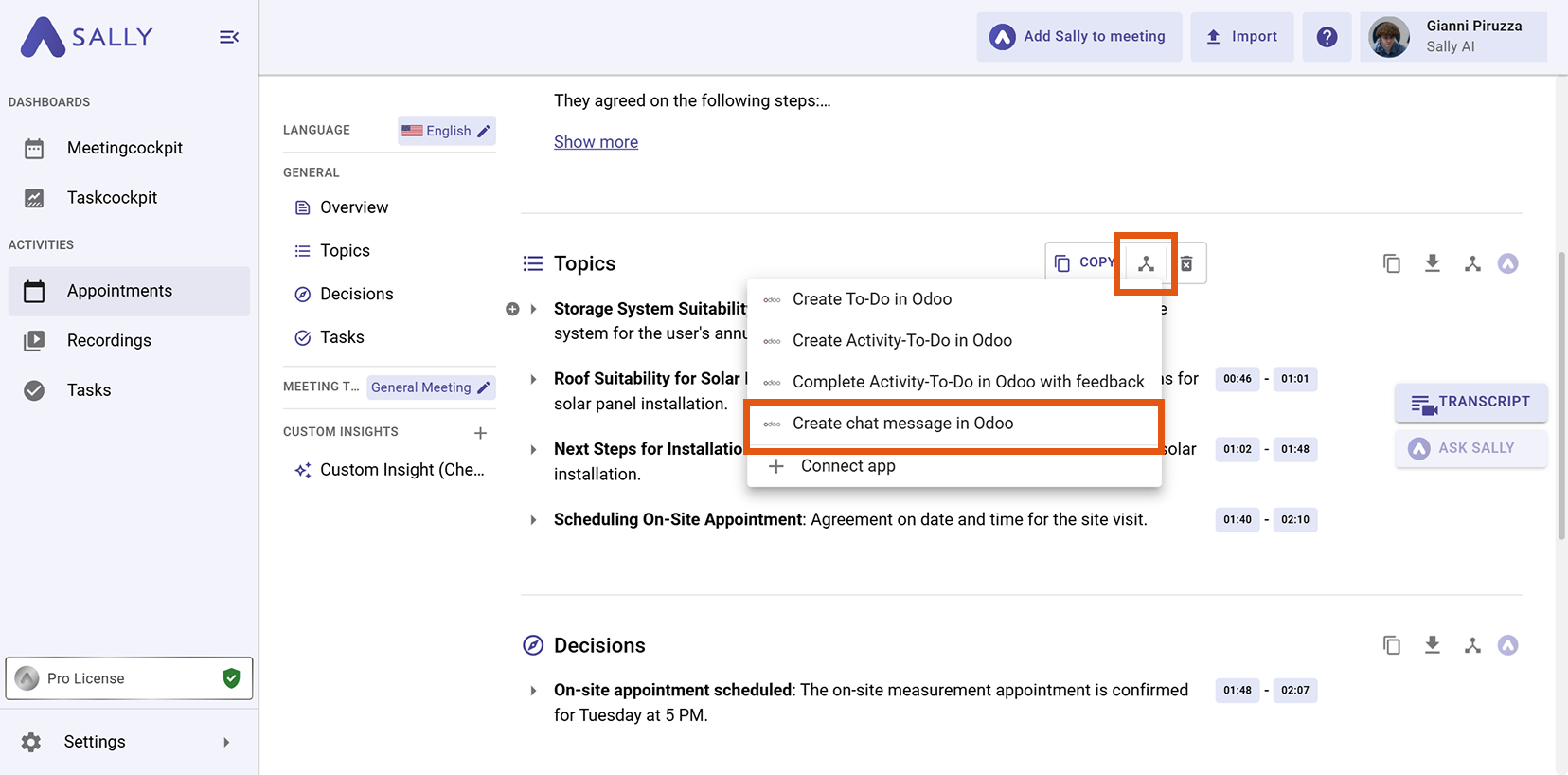Click the delete trash icon in Topics toolbar
This screenshot has width=1568, height=775.
[x=1186, y=263]
